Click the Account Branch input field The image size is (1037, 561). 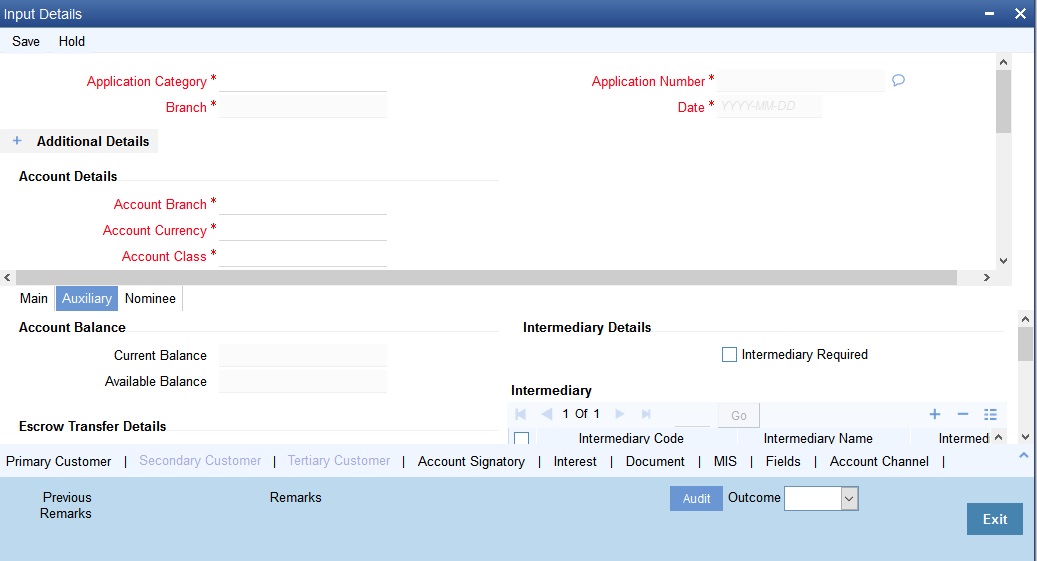(303, 203)
